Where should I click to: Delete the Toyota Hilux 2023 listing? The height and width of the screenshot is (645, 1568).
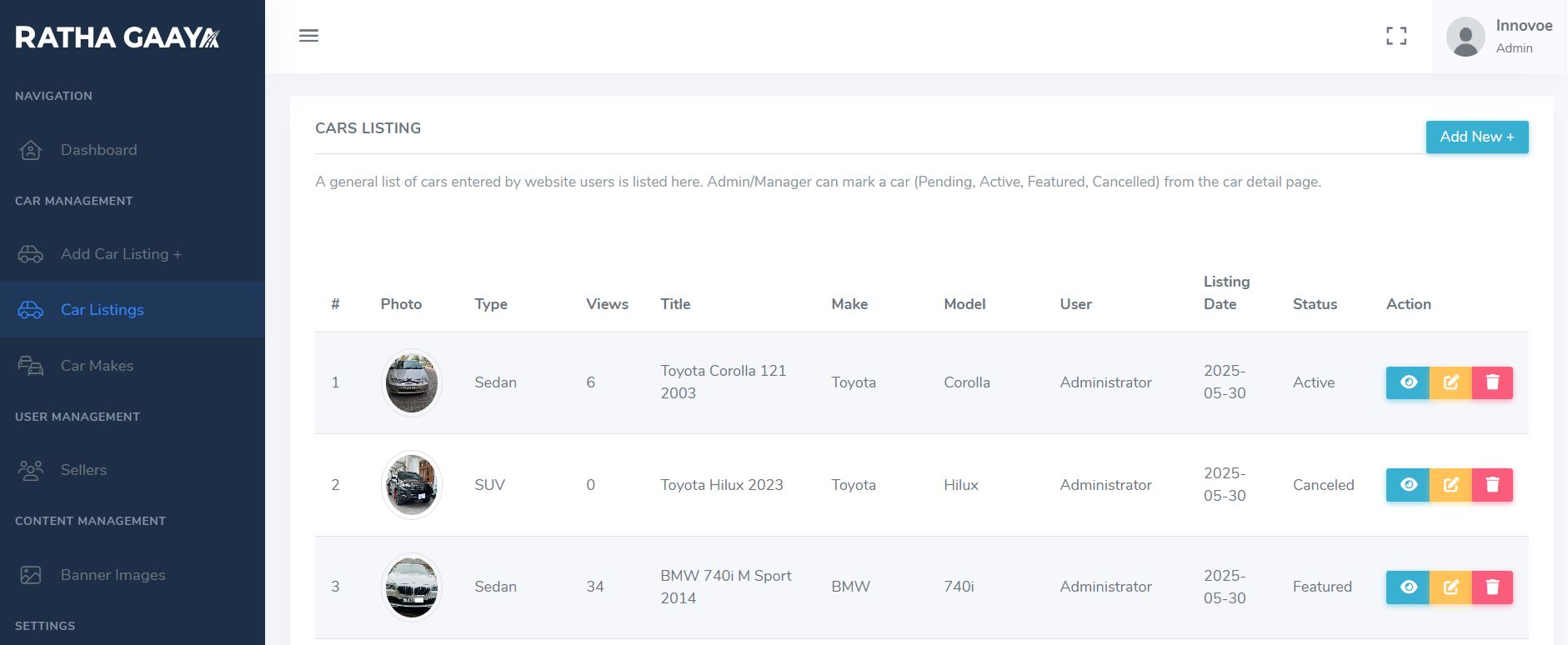pyautogui.click(x=1492, y=485)
